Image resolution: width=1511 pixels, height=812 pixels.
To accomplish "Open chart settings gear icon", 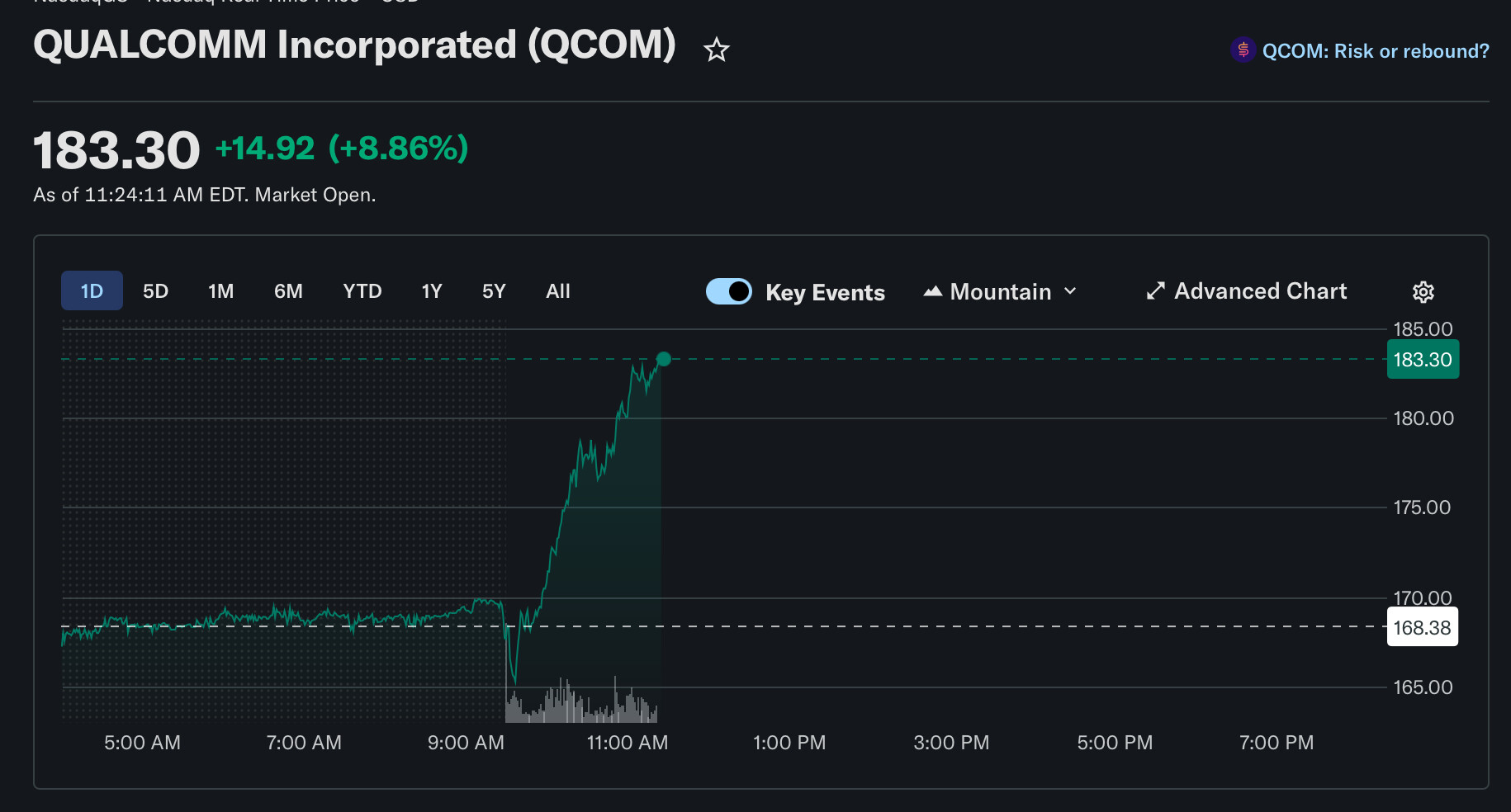I will point(1423,291).
